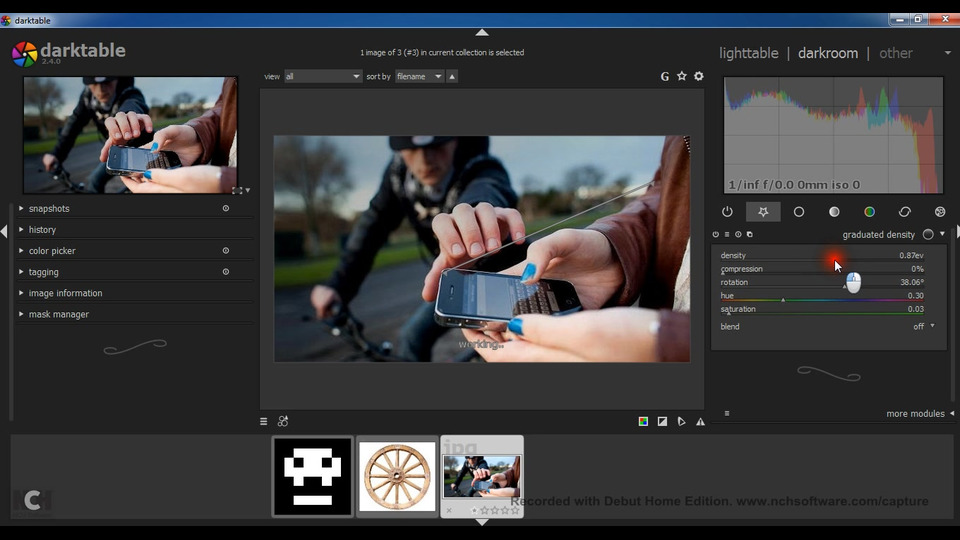Open the correction group module icon
The image size is (960, 540).
pos(905,212)
